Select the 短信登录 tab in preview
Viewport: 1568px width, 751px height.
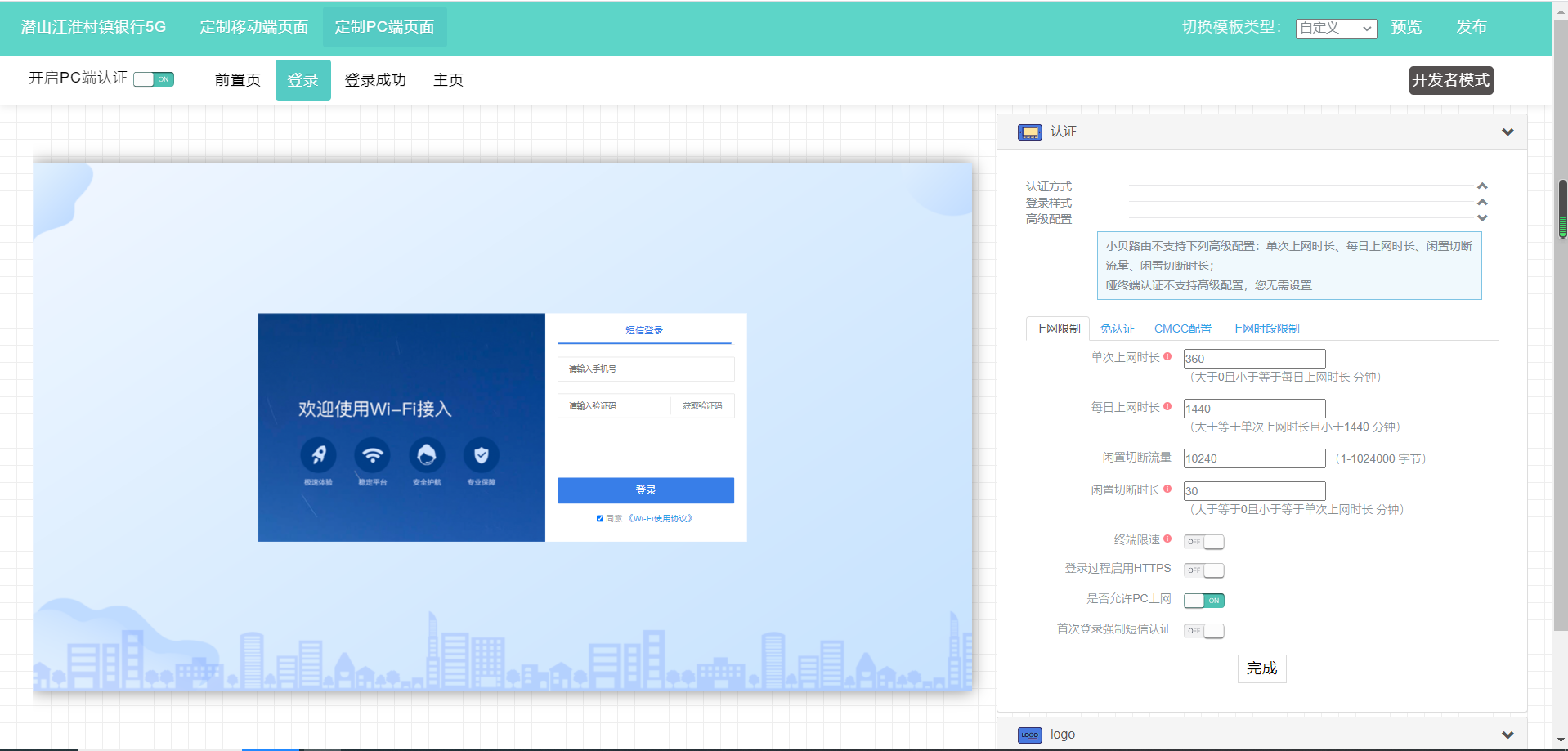tap(644, 330)
